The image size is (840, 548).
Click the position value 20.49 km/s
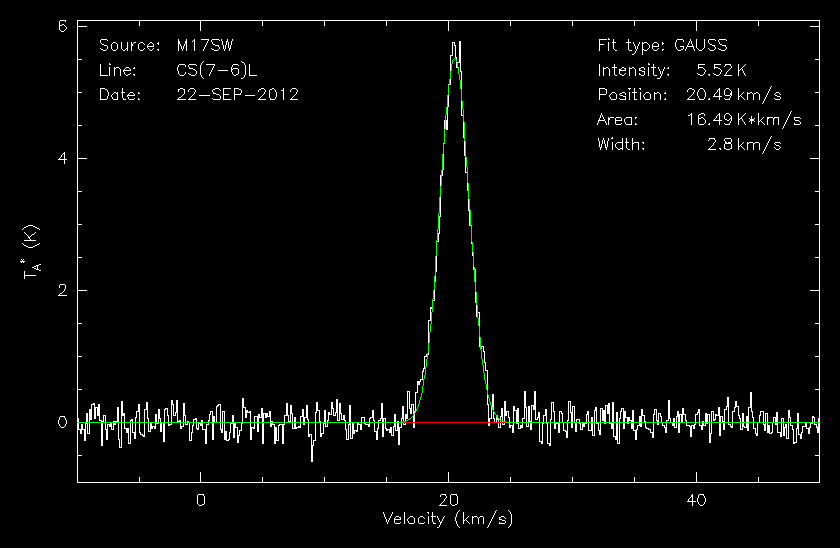[734, 95]
